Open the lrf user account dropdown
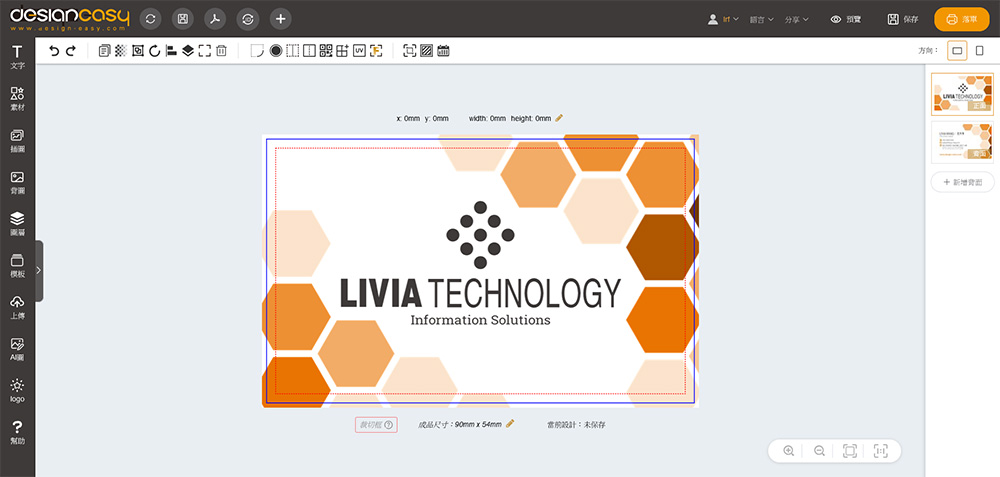Image resolution: width=1000 pixels, height=477 pixels. click(x=723, y=19)
